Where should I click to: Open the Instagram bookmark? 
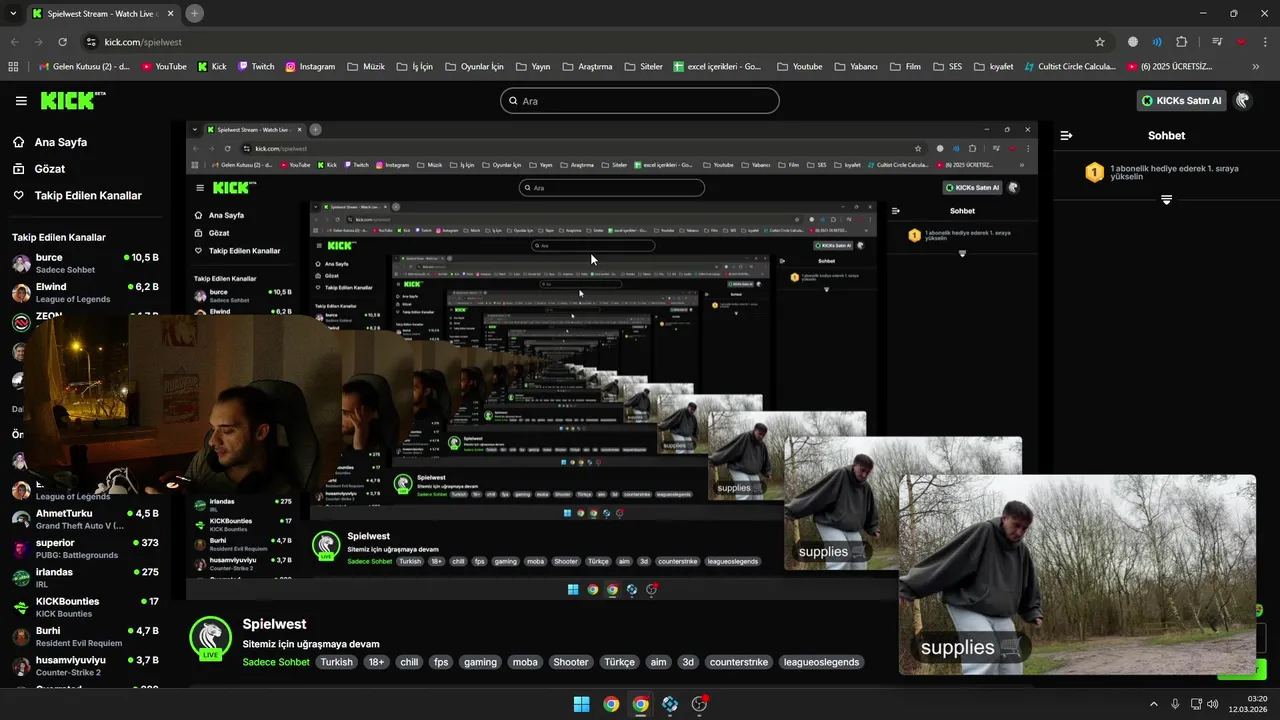point(310,67)
